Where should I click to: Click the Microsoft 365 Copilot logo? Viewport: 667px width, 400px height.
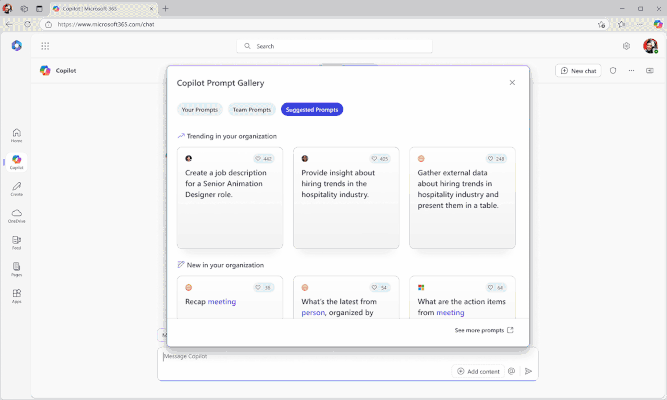(17, 46)
